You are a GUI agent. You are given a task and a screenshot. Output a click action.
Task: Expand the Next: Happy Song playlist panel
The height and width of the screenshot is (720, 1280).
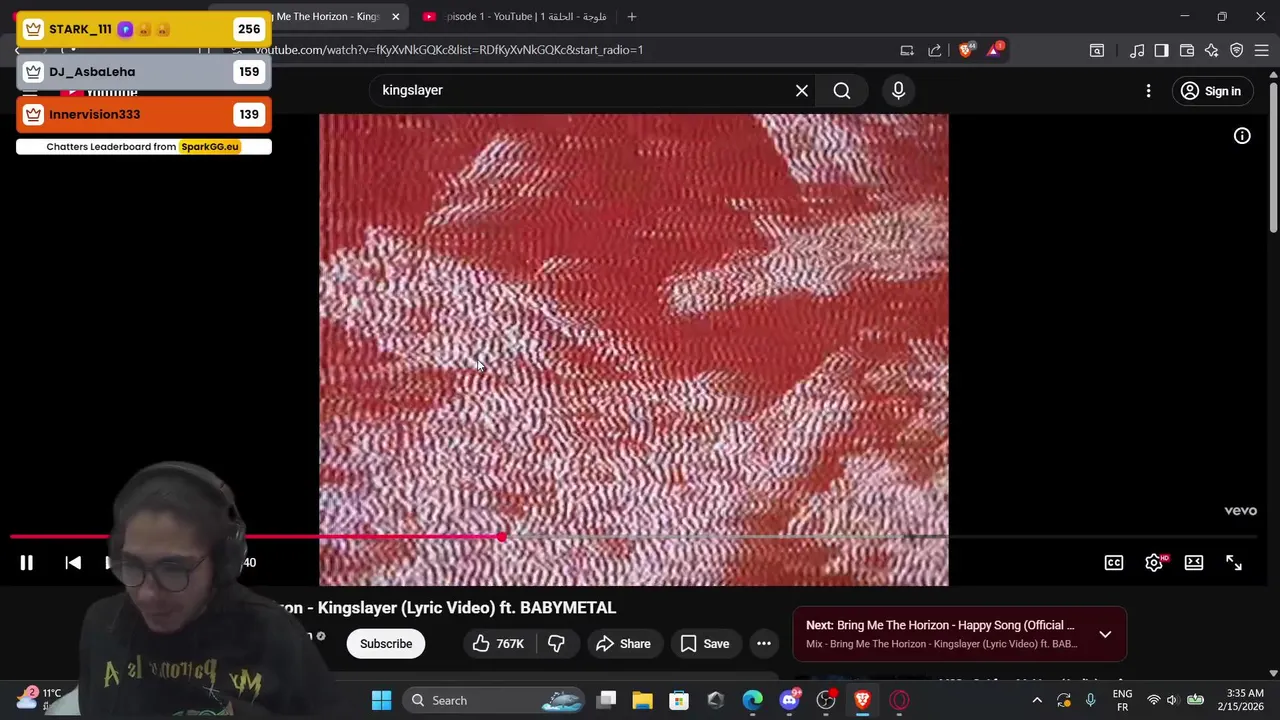coord(1105,634)
